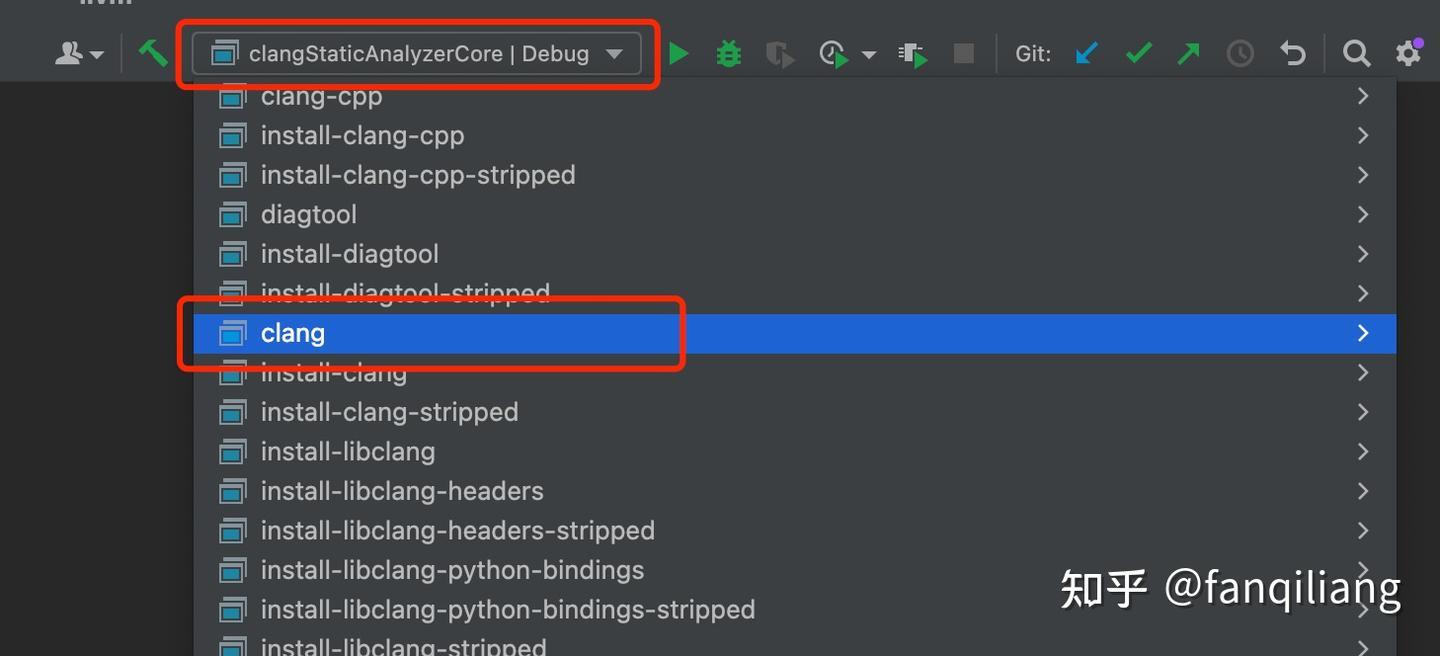Choose the diagtool target
Viewport: 1440px width, 656px height.
tap(308, 214)
